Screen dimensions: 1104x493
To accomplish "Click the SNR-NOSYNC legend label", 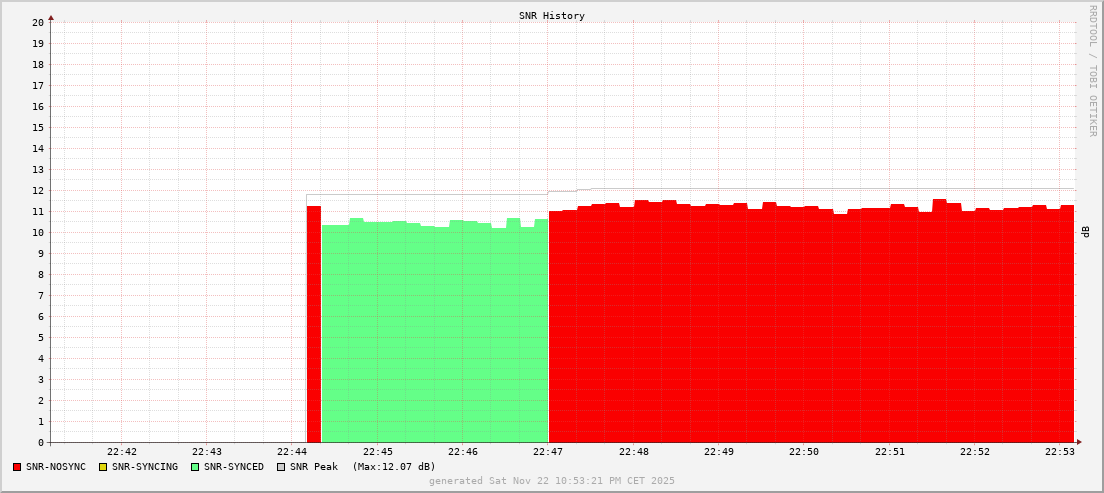I will click(x=56, y=467).
